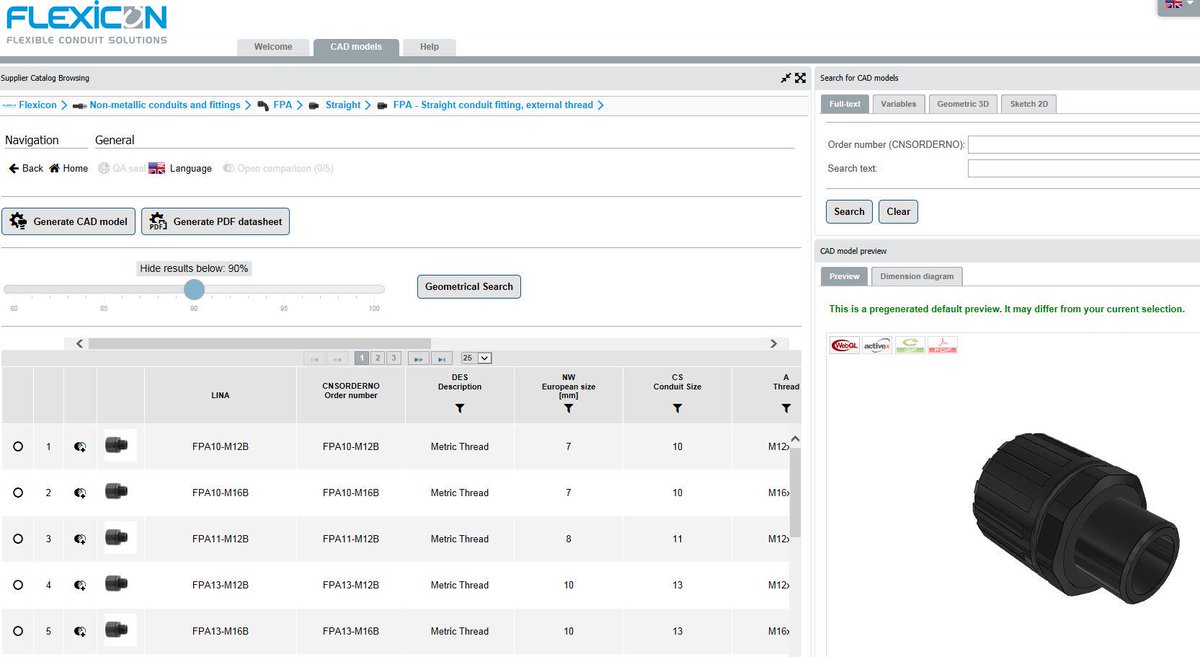Open the Dimension diagram tab

(x=916, y=277)
